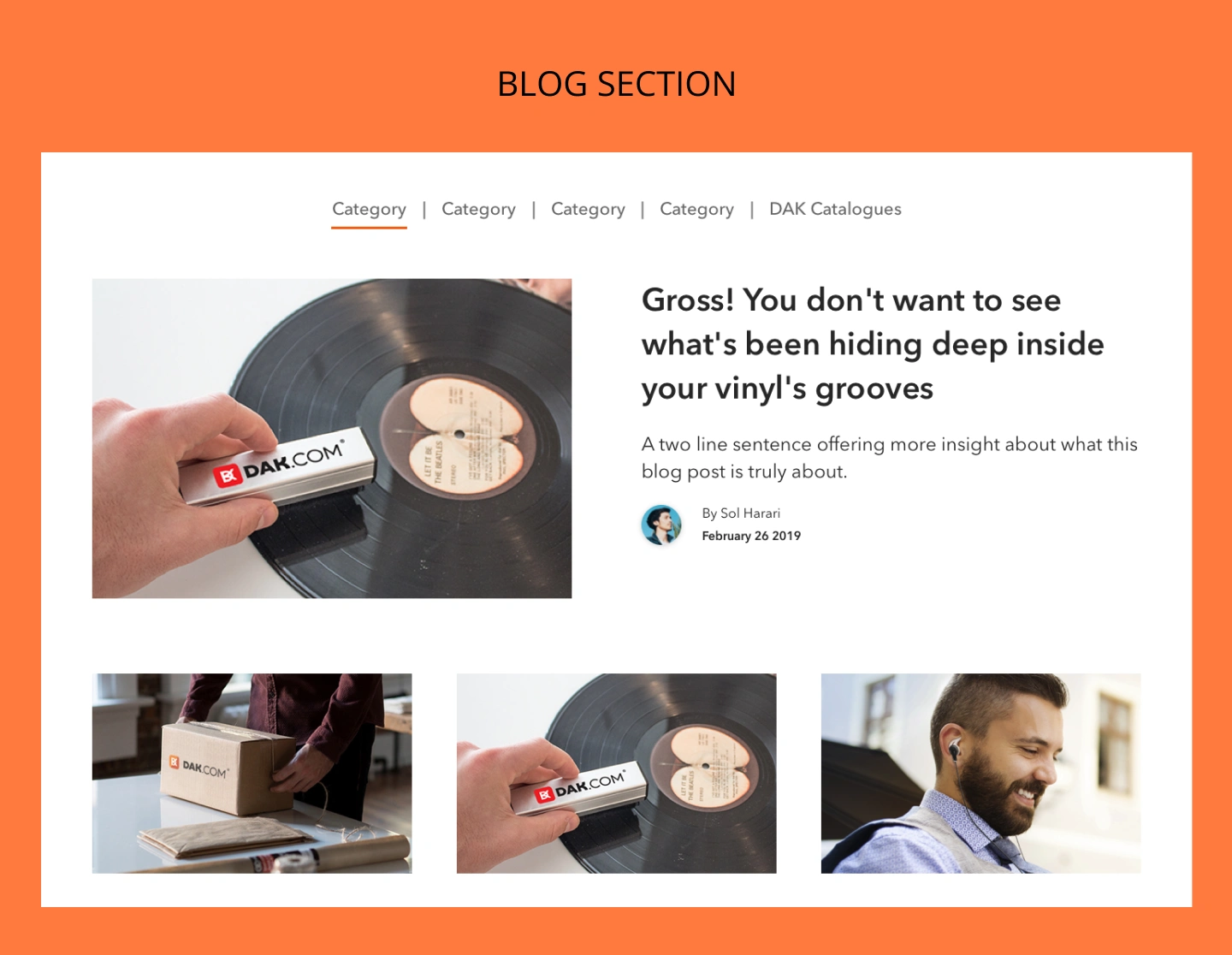Click the earbud in the smiling man's ear
Viewport: 1232px width, 955px height.
click(x=954, y=750)
